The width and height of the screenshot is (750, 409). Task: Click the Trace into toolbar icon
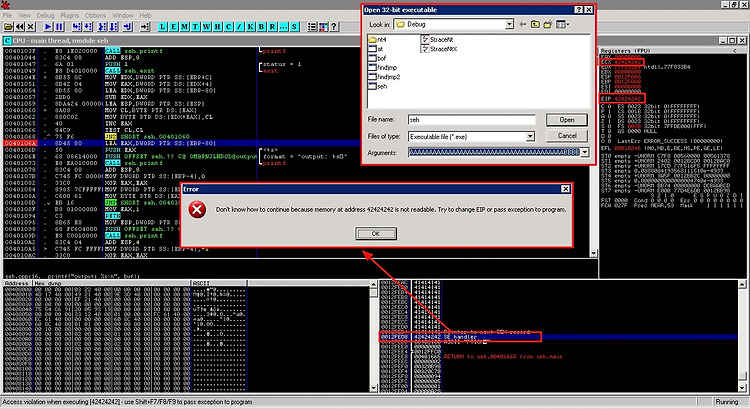[x=102, y=27]
